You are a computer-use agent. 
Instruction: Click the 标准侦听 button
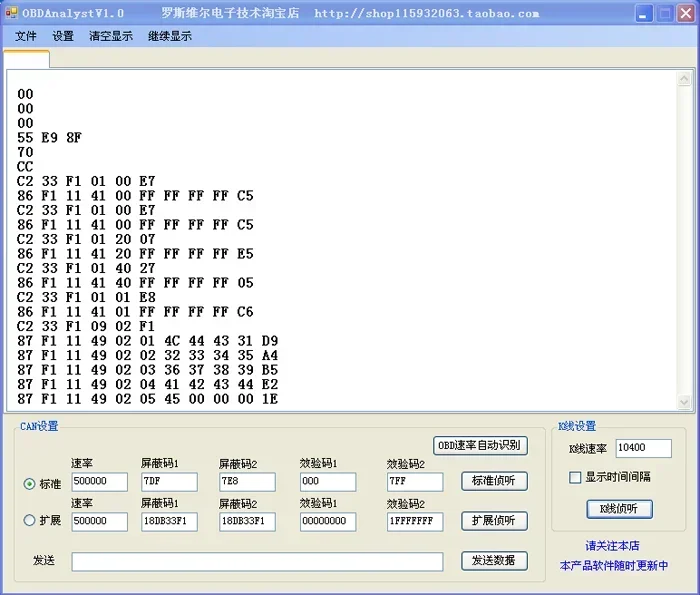click(494, 481)
